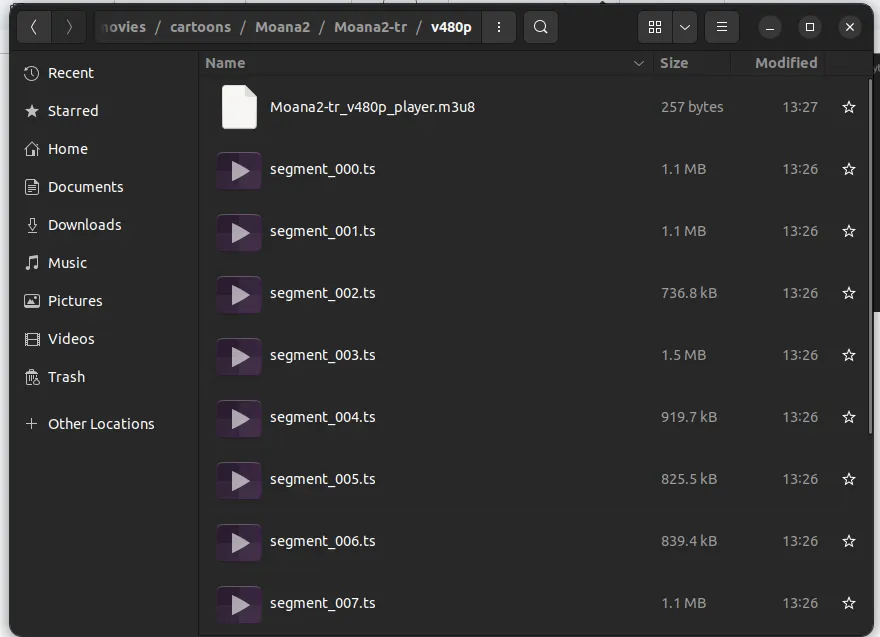880x637 pixels.
Task: Click the segment_005.ts play icon
Action: coord(239,480)
